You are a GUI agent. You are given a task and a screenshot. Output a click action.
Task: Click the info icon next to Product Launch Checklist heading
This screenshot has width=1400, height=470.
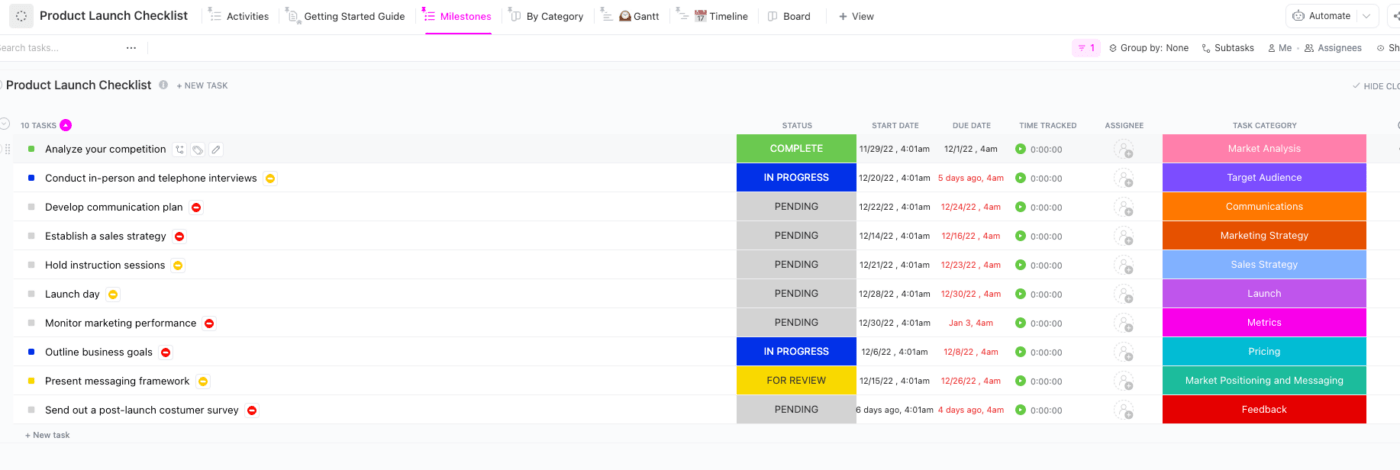tap(163, 85)
